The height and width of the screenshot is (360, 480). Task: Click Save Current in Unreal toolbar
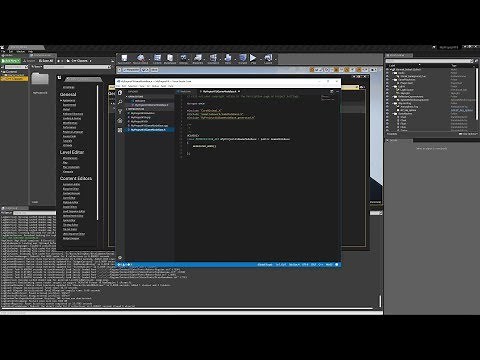124,59
